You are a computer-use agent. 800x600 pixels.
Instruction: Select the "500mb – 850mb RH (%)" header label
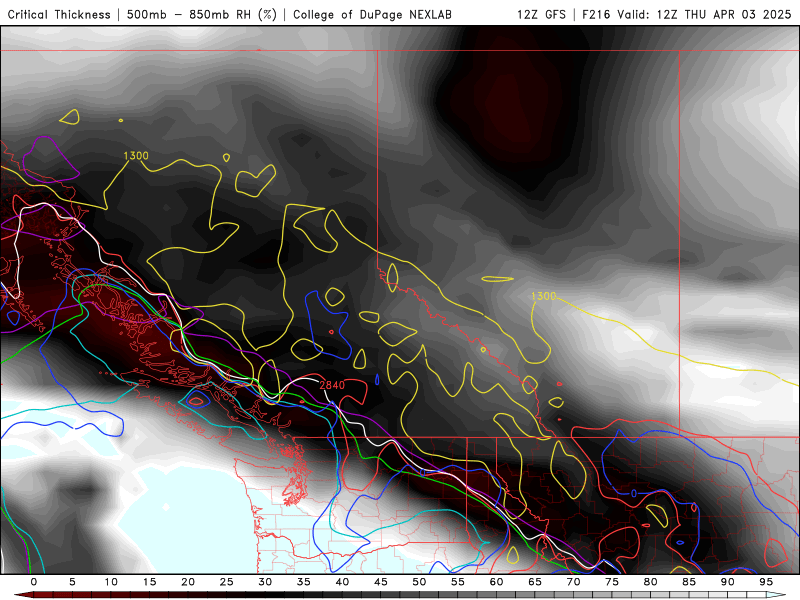point(202,15)
